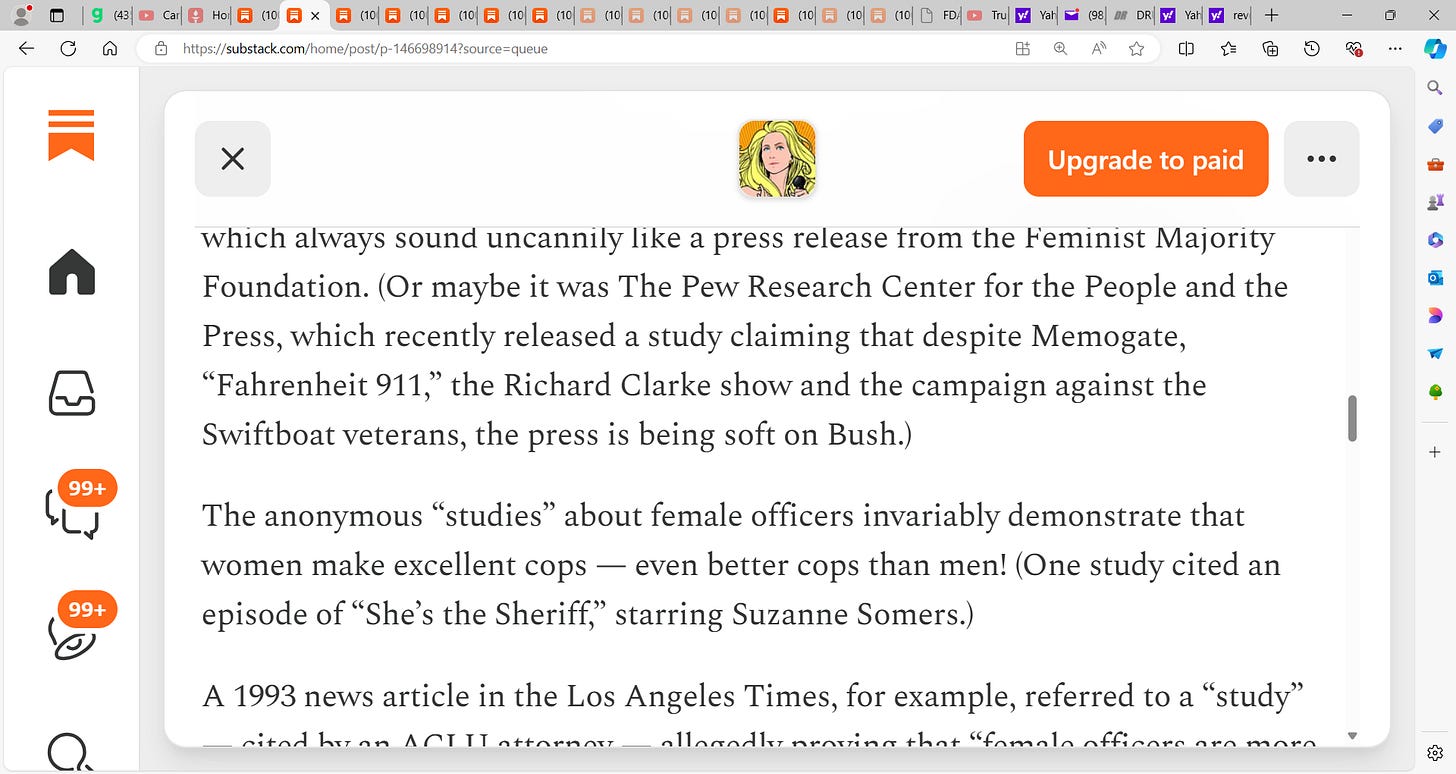Go back with browser back arrow

tap(26, 48)
